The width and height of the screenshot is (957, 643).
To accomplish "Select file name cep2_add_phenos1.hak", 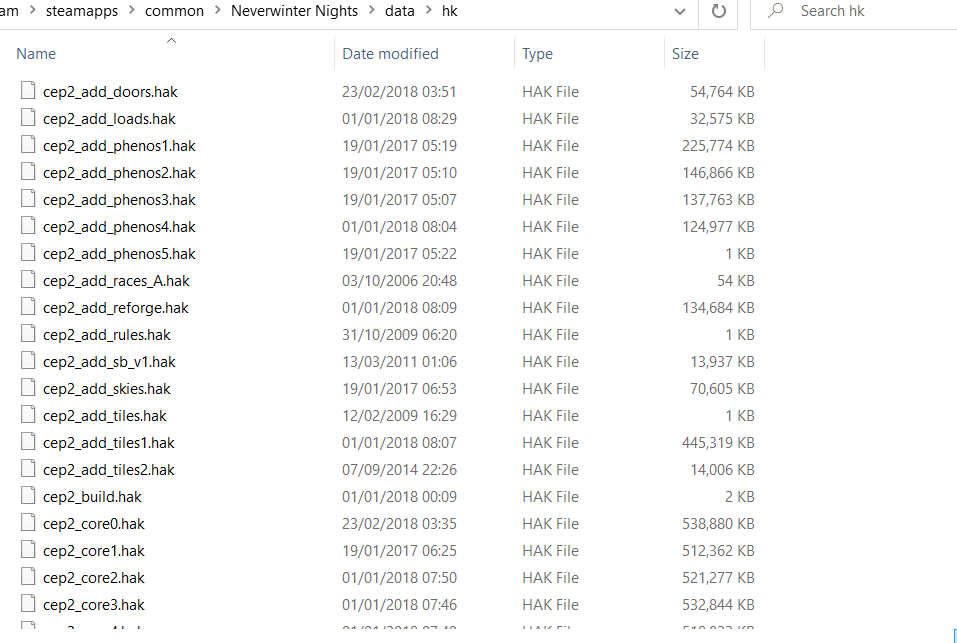I will (120, 146).
